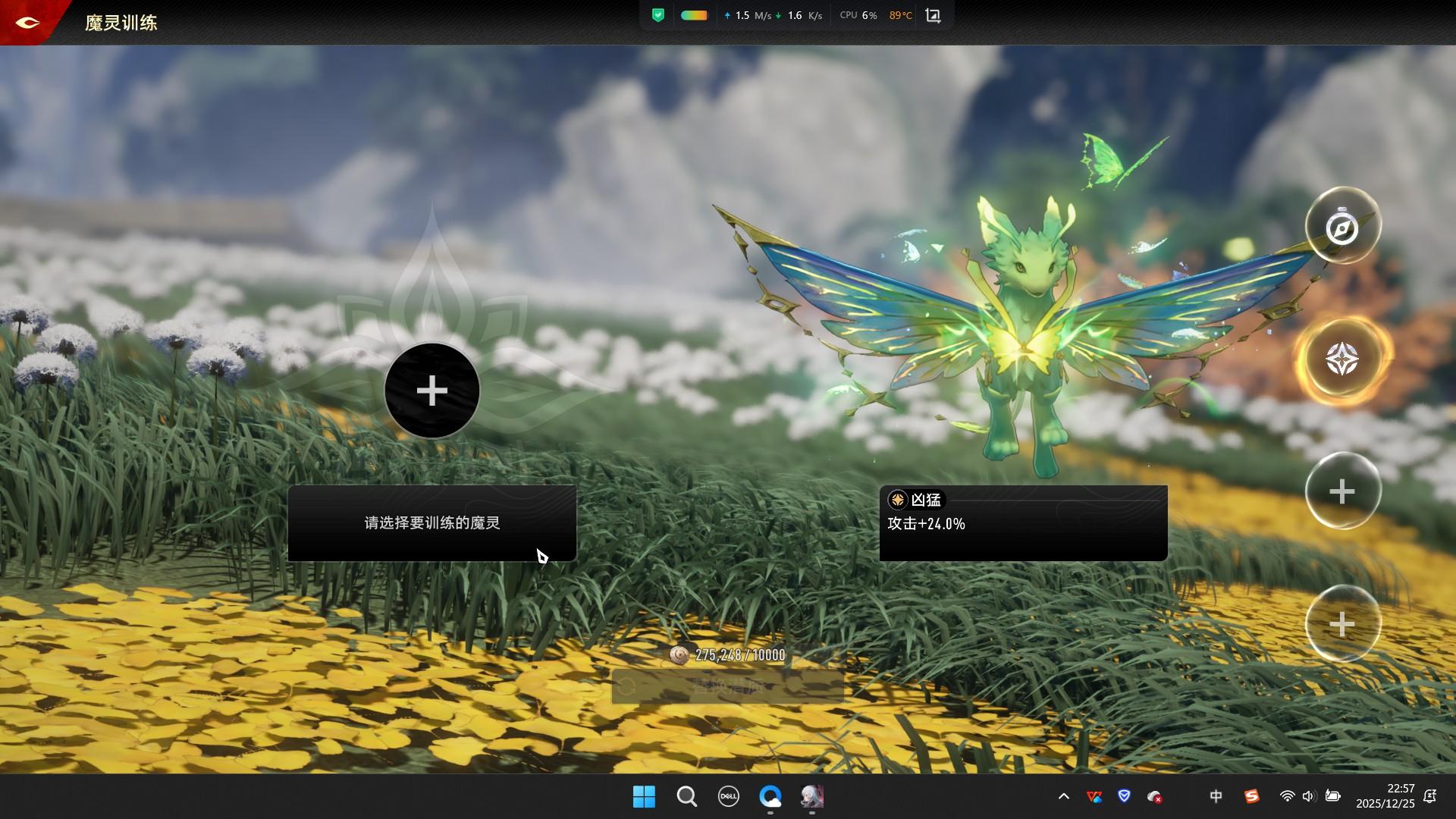
Task: Expand hidden system tray icons chevron
Action: point(1063,796)
